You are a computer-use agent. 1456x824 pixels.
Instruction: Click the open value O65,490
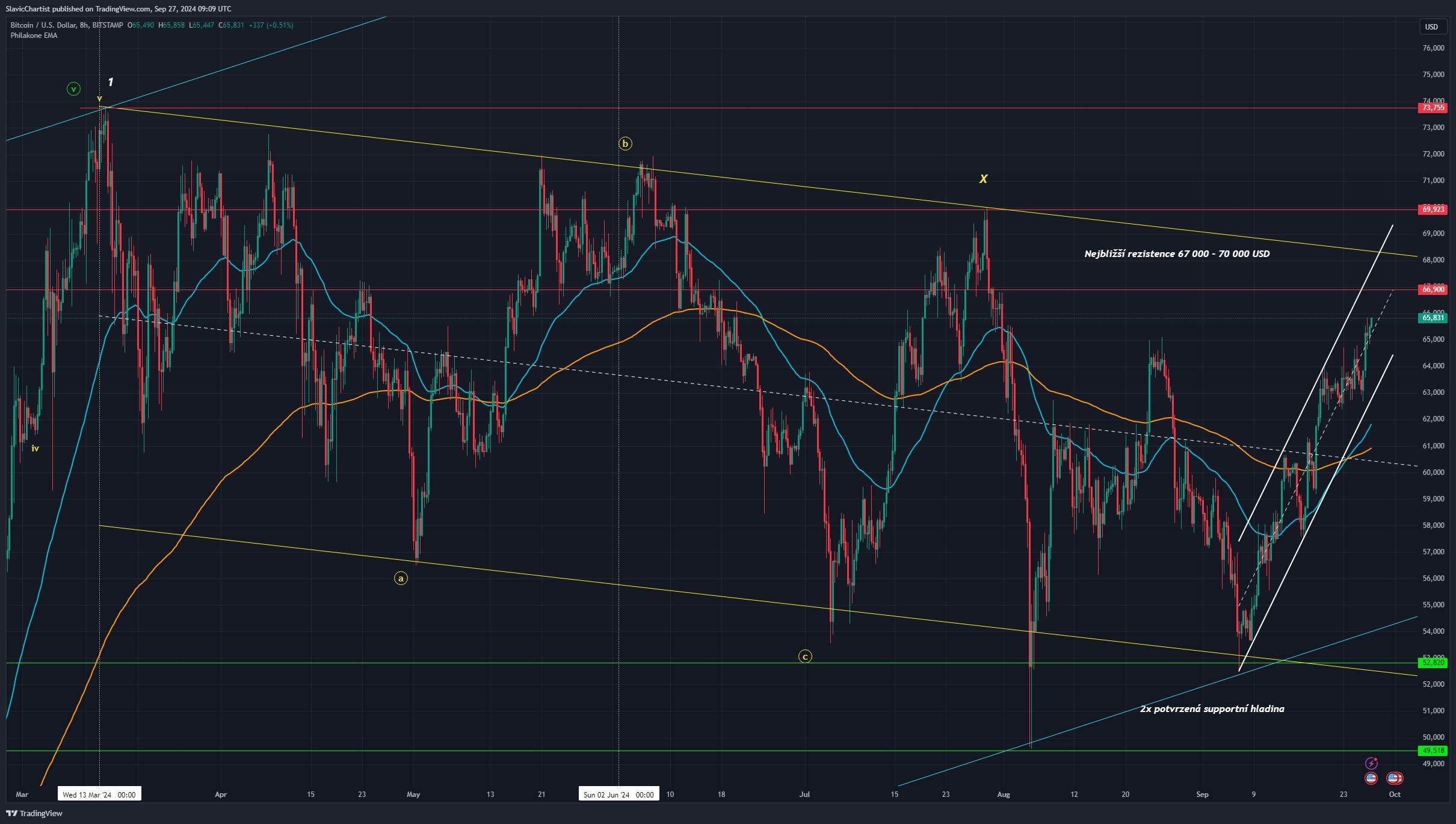click(x=141, y=25)
